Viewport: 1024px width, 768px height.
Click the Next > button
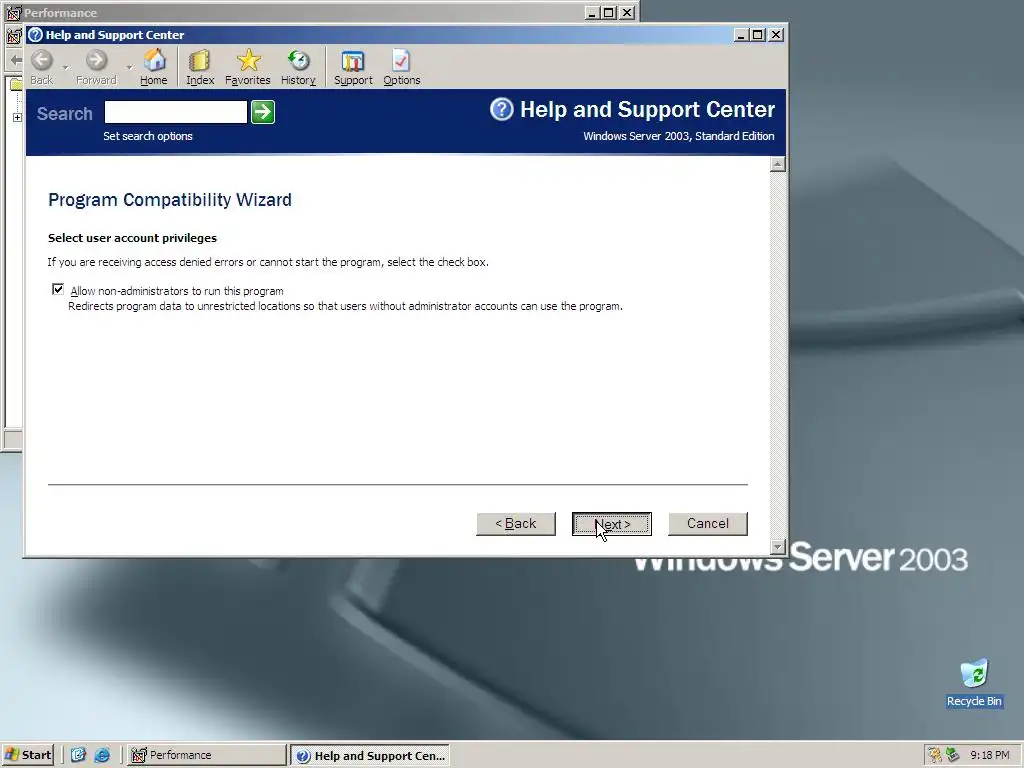tap(612, 524)
